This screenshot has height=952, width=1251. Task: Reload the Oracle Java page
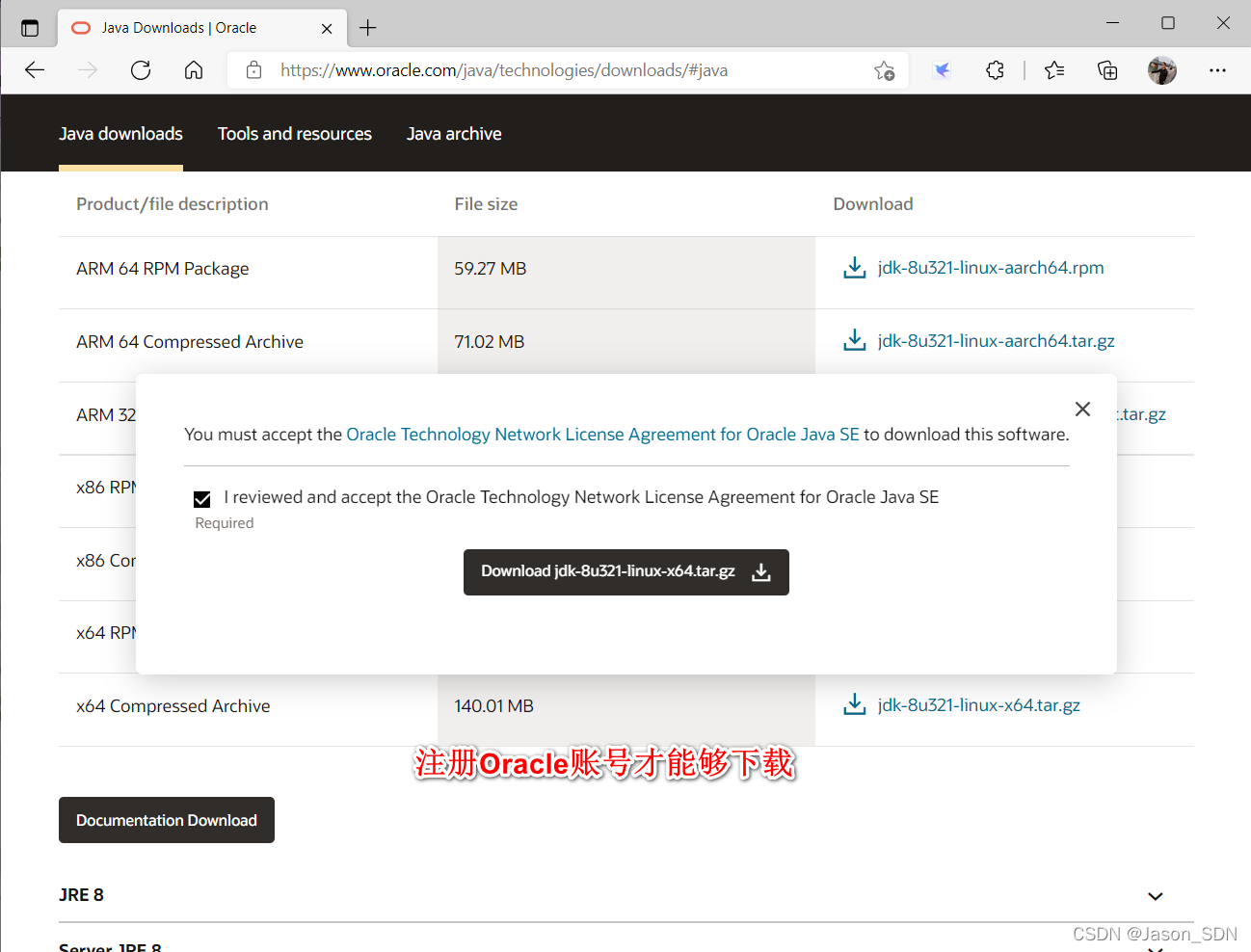coord(141,70)
